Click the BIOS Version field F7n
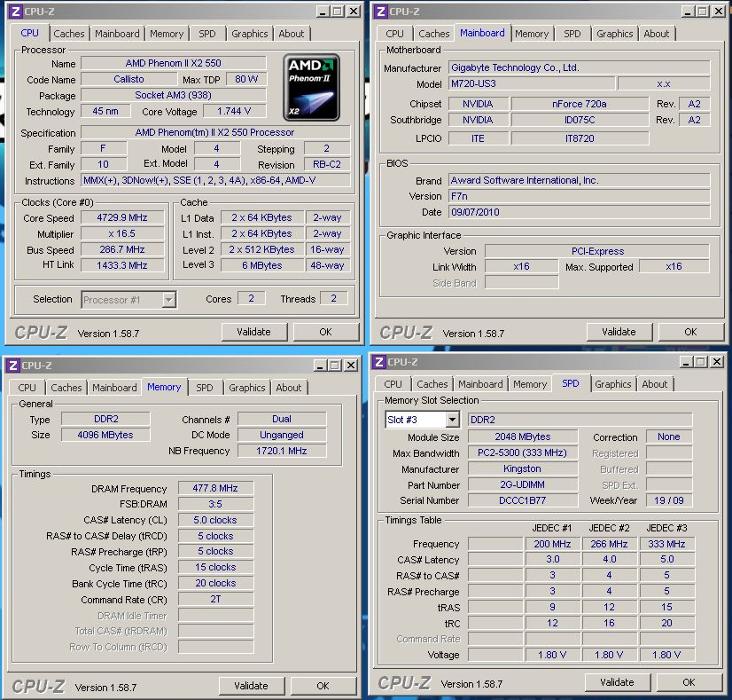This screenshot has height=700, width=732. click(x=579, y=197)
